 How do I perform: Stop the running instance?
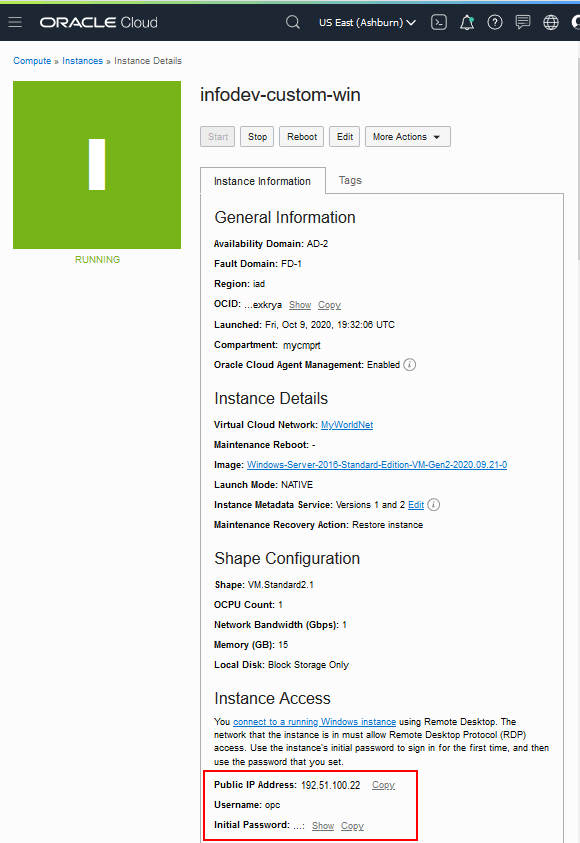[257, 136]
